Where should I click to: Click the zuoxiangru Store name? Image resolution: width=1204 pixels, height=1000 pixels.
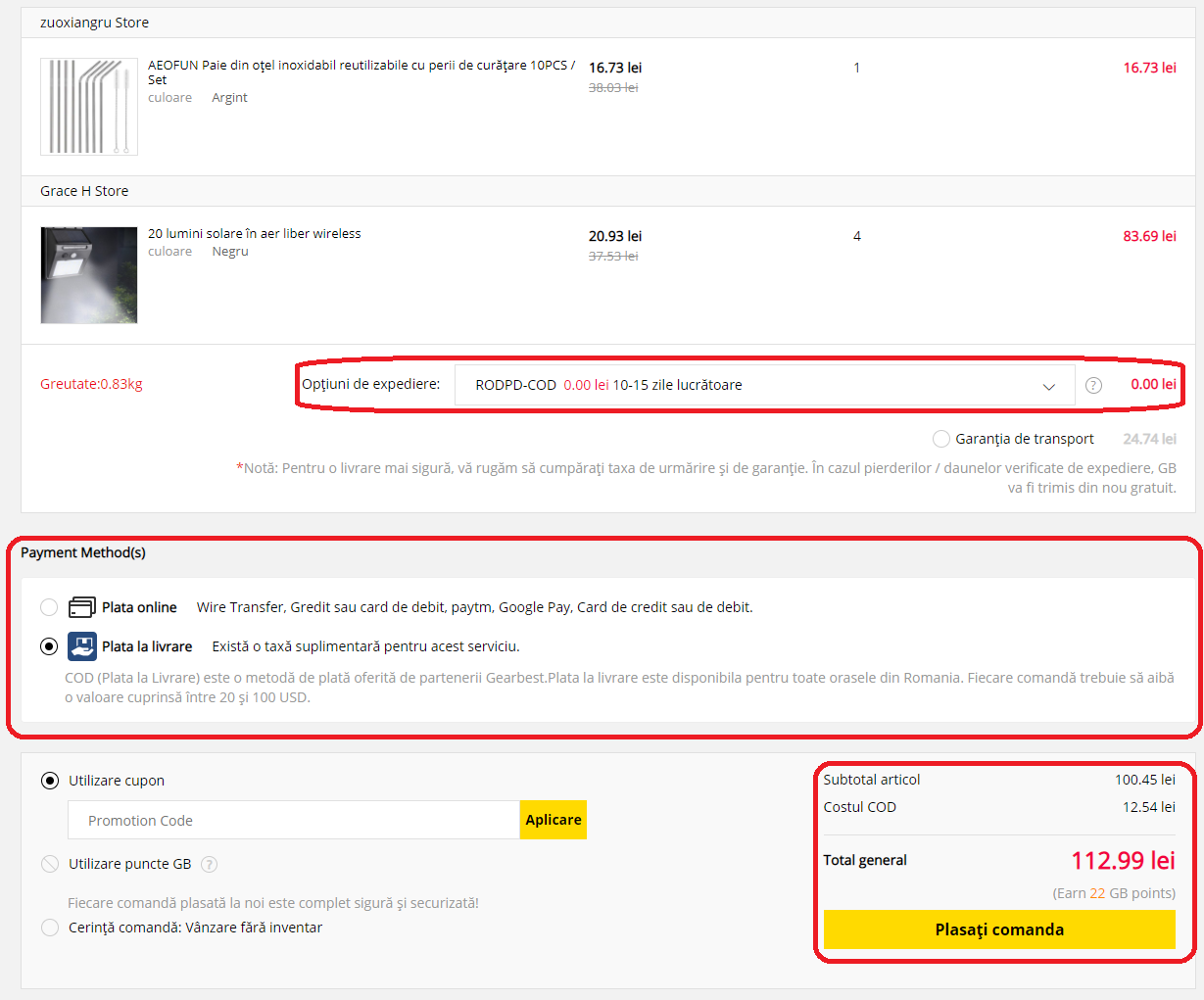point(94,23)
